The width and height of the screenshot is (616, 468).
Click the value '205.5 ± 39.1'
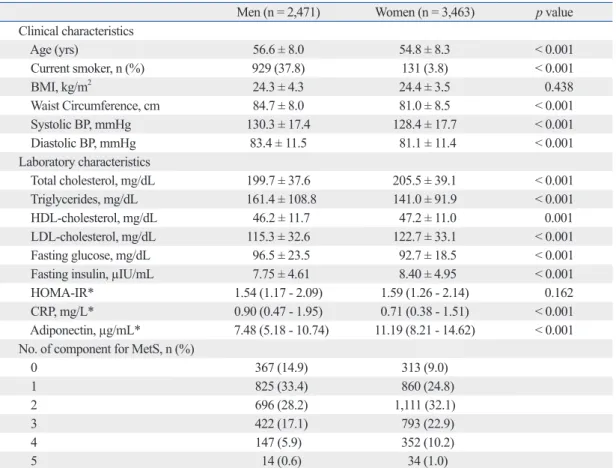coord(425,181)
